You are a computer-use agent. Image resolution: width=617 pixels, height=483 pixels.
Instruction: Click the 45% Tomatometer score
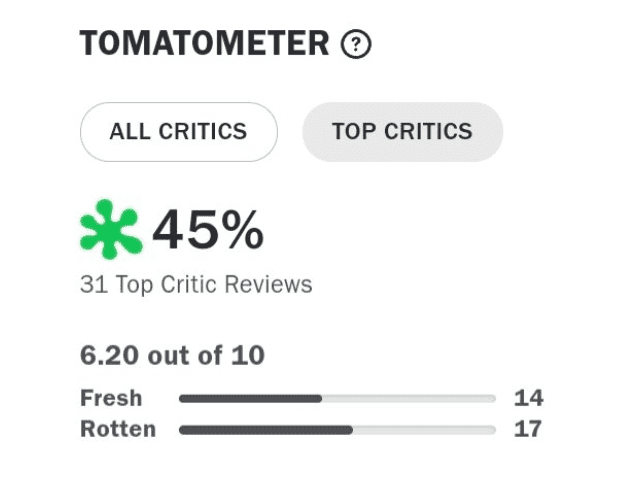(x=208, y=231)
